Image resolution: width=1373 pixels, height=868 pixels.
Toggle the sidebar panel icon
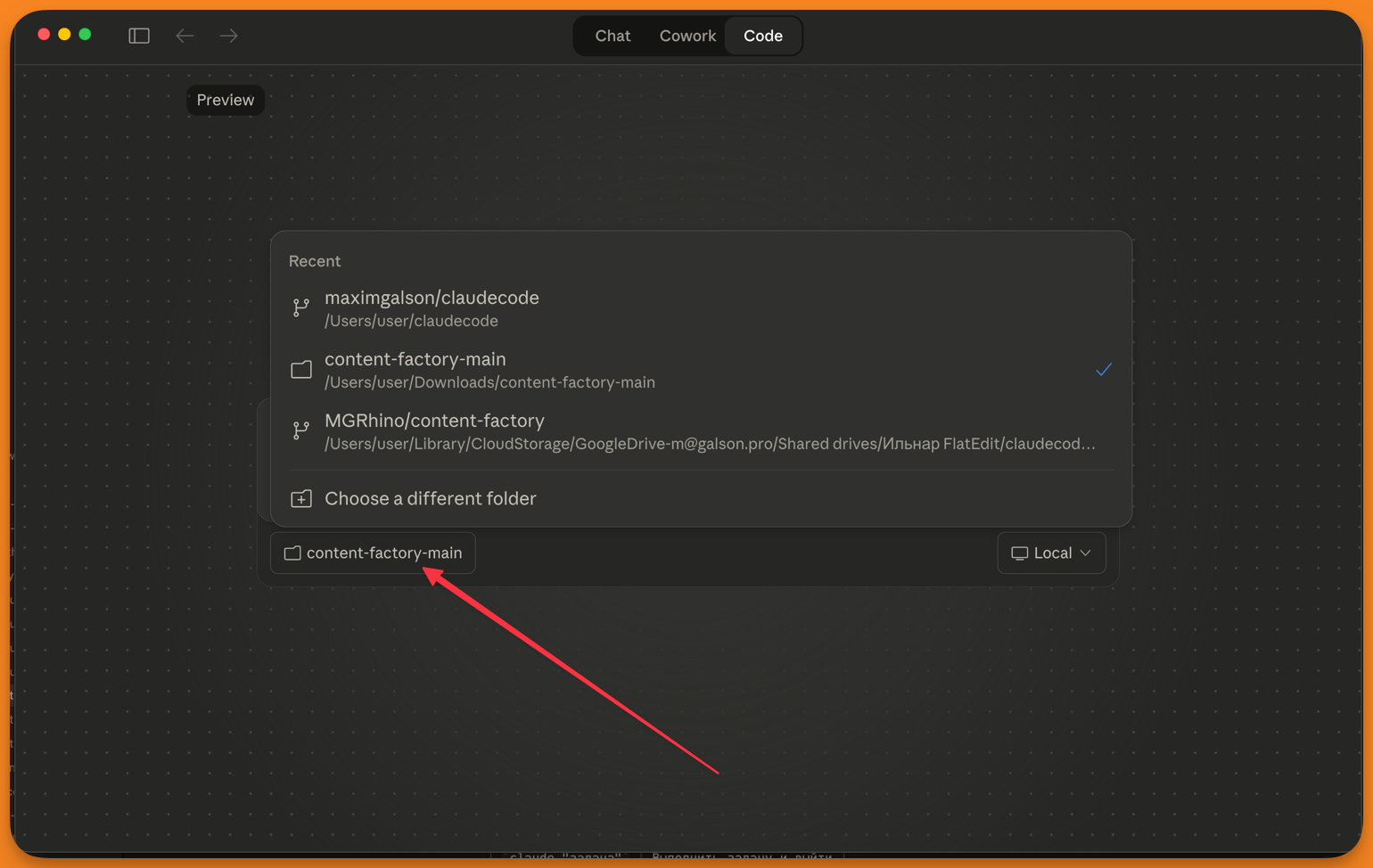pyautogui.click(x=139, y=36)
